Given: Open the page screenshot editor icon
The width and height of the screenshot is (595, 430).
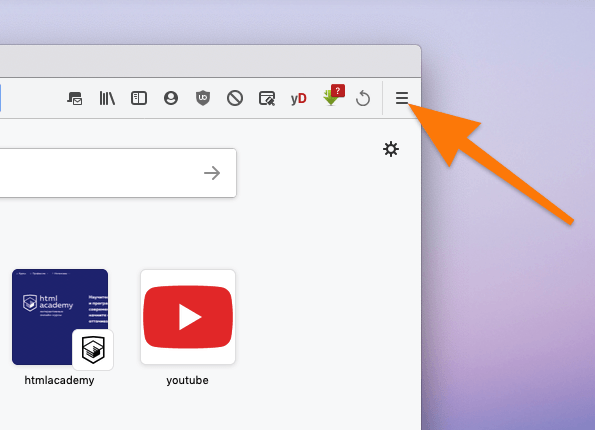Looking at the screenshot, I should coord(267,98).
